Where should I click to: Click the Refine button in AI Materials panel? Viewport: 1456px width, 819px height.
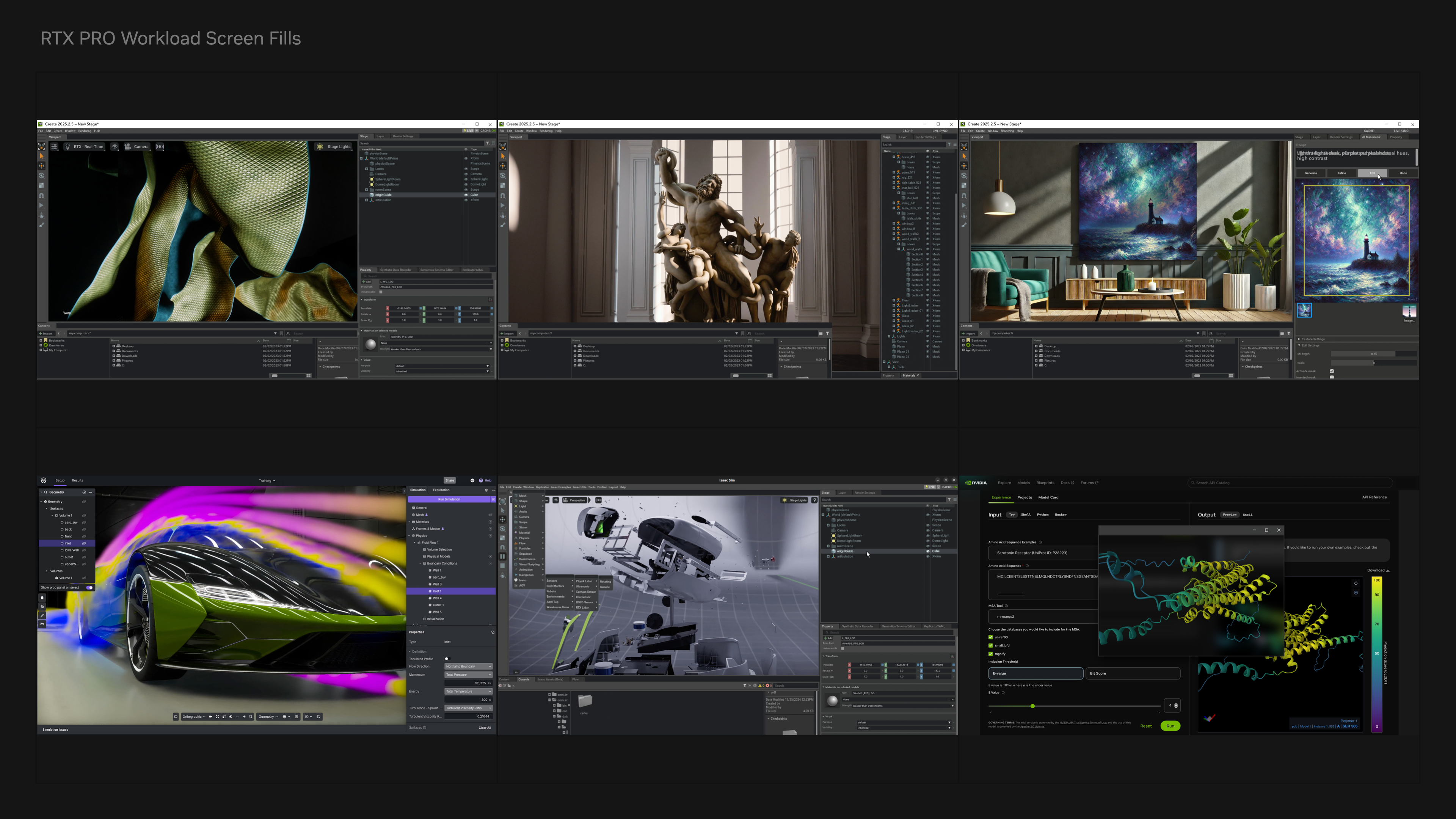1342,173
